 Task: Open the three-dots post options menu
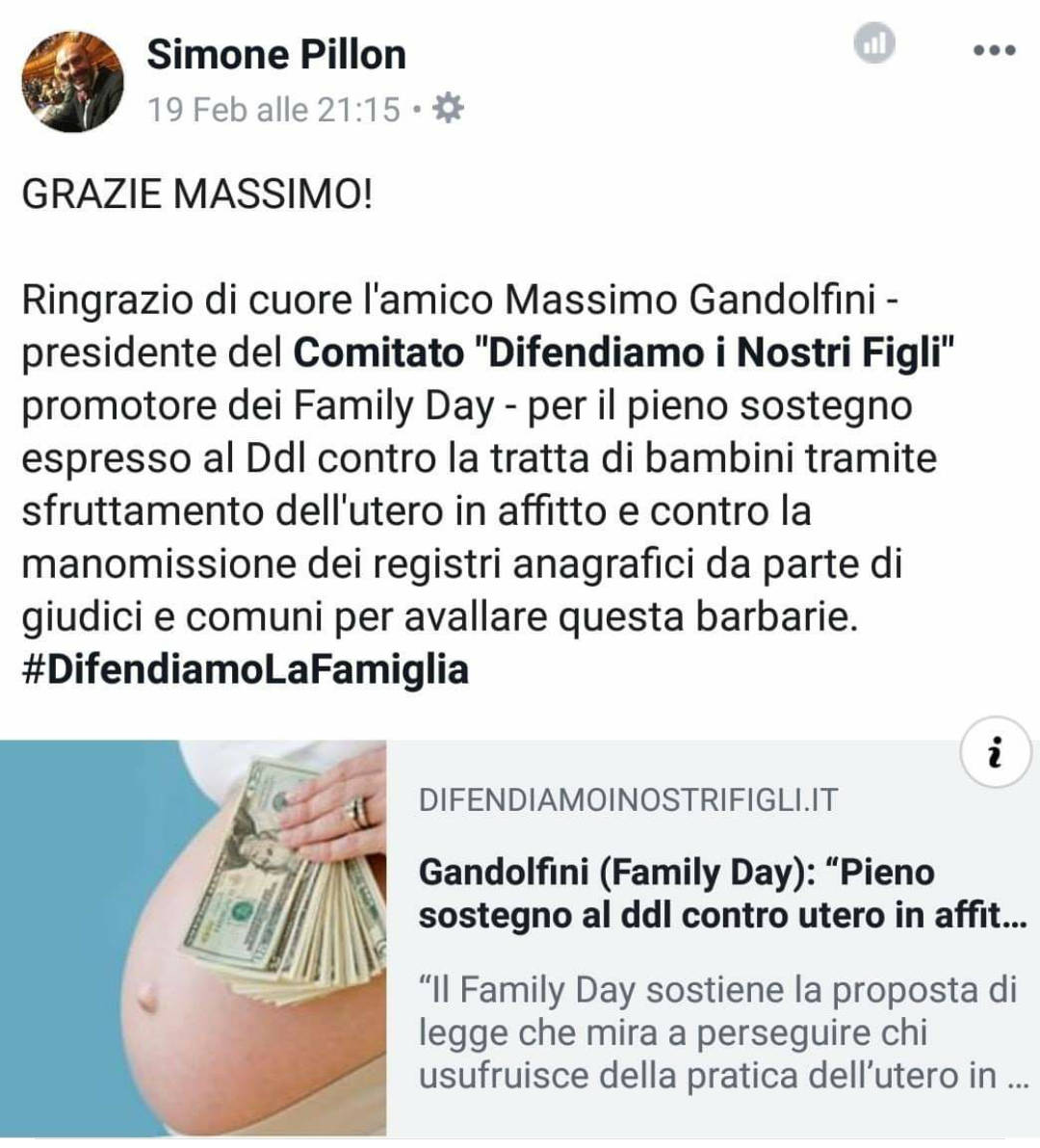(994, 50)
